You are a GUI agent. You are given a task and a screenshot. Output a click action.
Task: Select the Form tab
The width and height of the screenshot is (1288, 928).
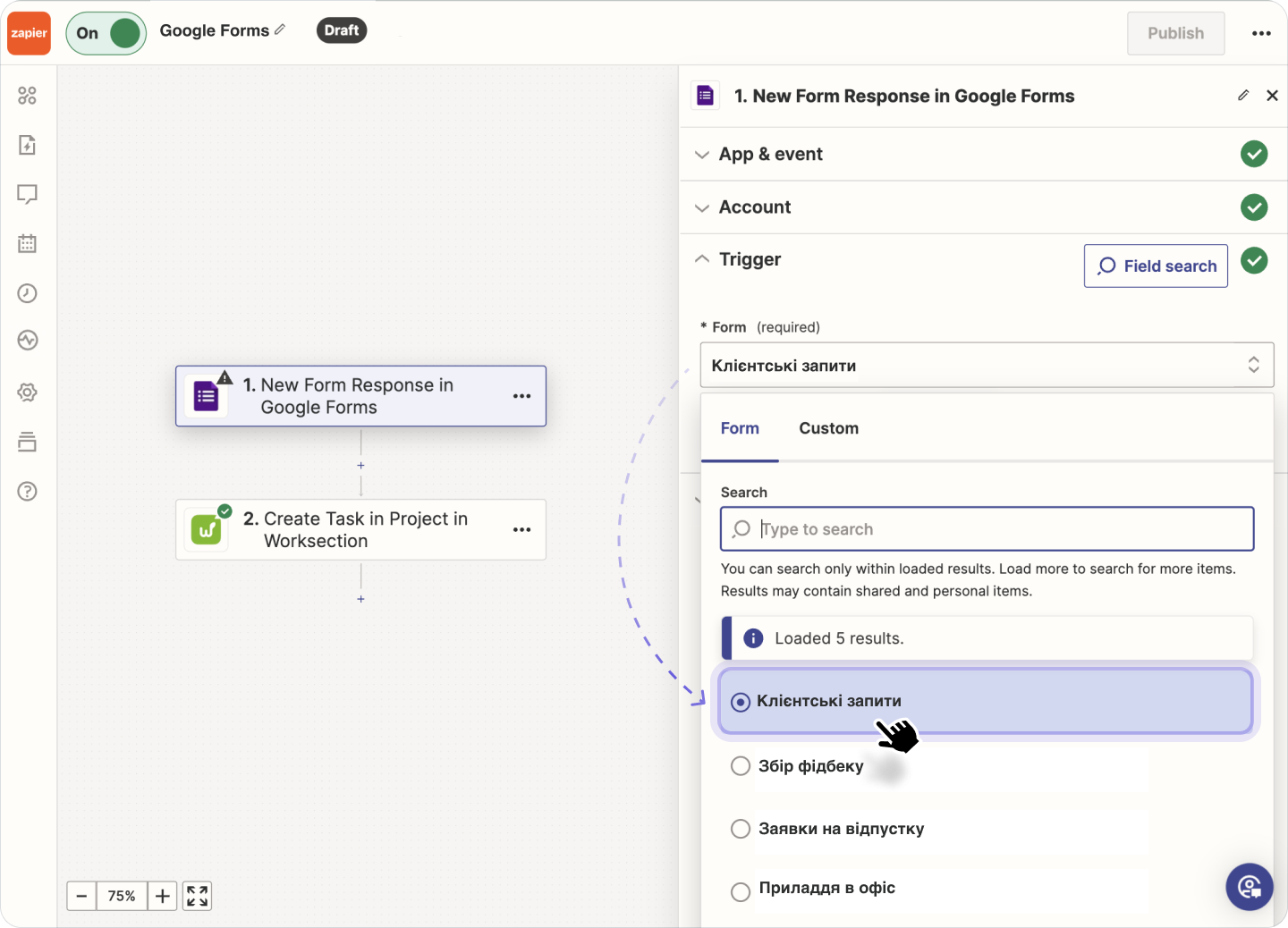pos(740,428)
